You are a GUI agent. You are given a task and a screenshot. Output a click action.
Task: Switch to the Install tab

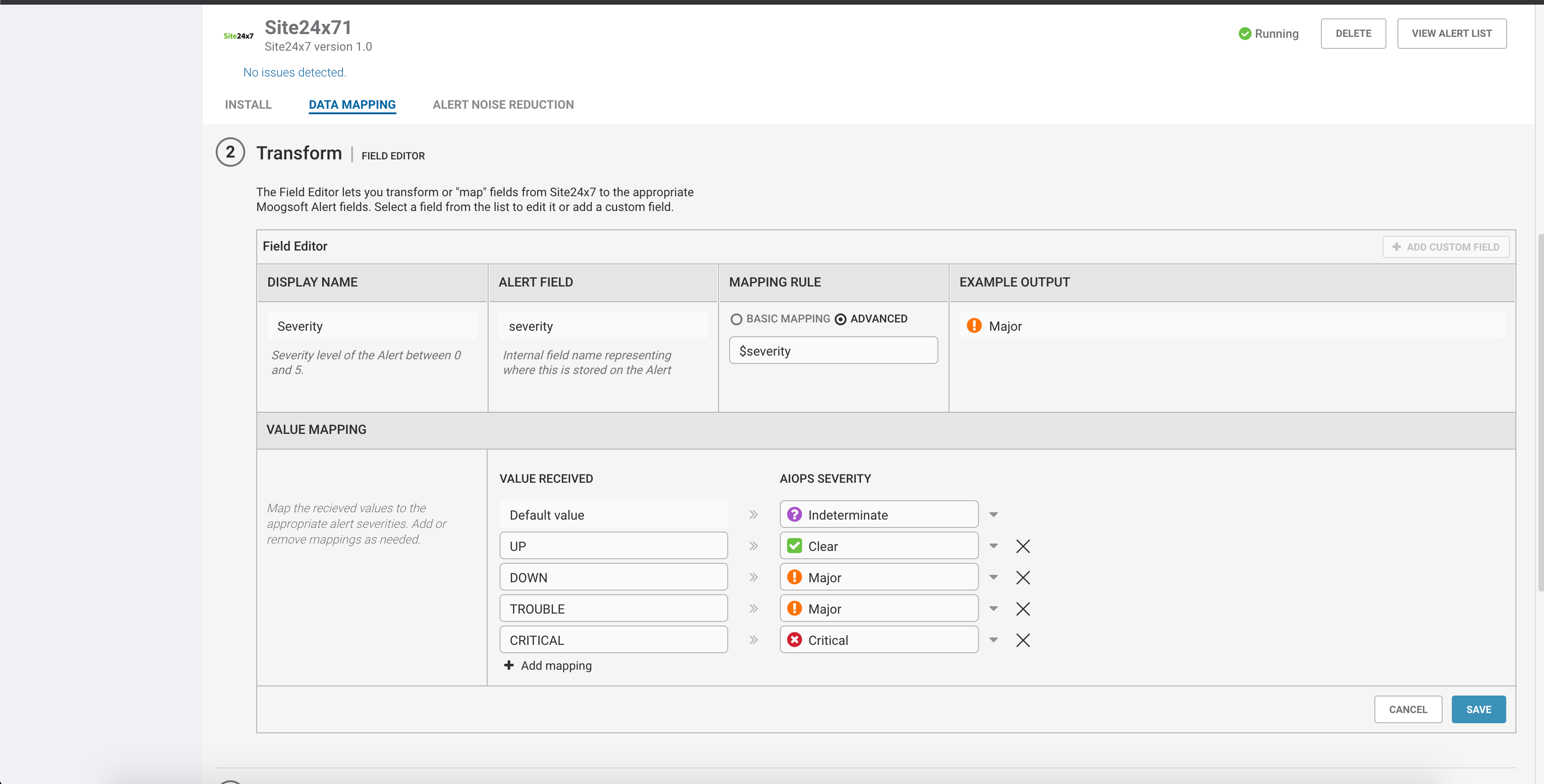pyautogui.click(x=248, y=104)
